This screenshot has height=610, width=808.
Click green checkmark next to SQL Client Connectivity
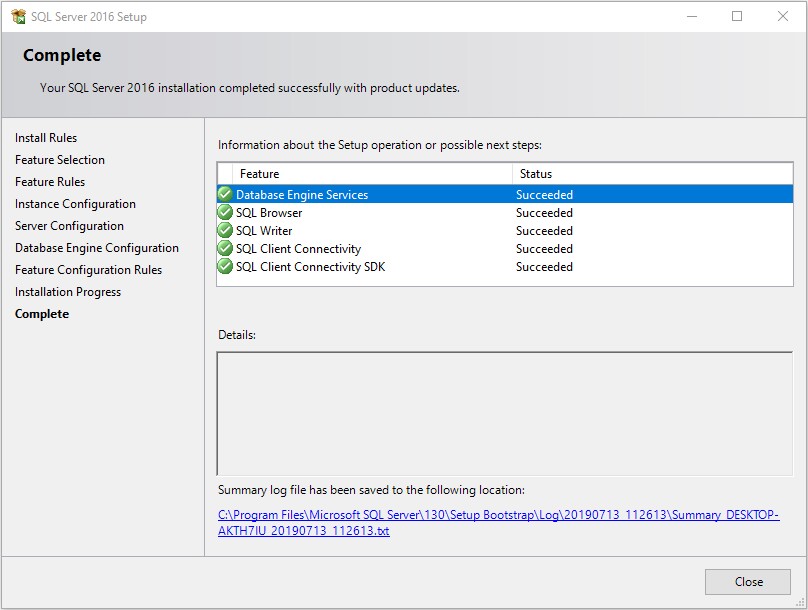(x=225, y=248)
